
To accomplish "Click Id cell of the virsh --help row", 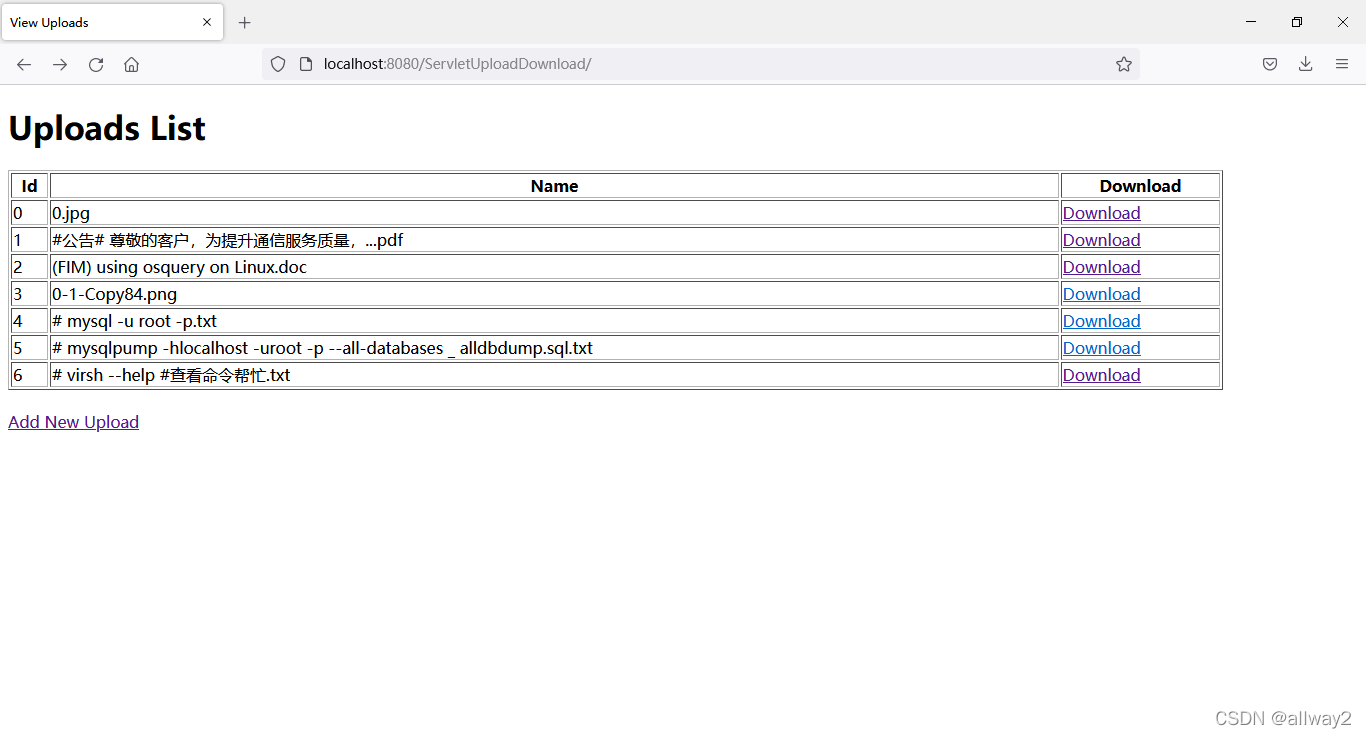I will [30, 375].
